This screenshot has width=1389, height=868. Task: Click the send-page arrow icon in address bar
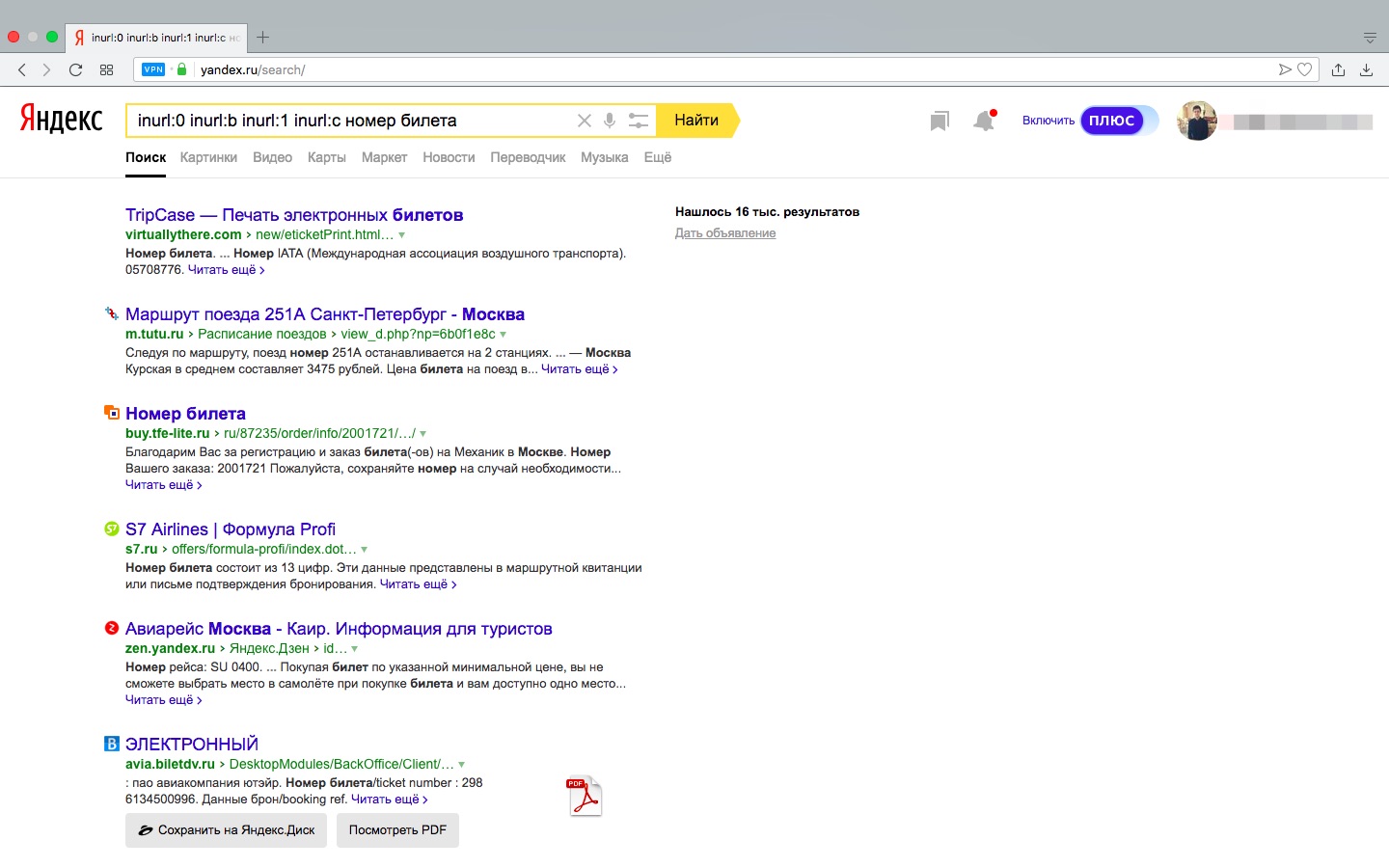[x=1285, y=69]
